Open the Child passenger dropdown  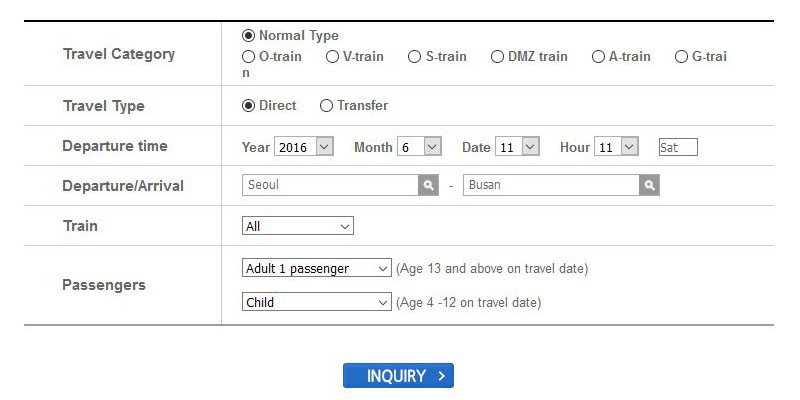(317, 302)
